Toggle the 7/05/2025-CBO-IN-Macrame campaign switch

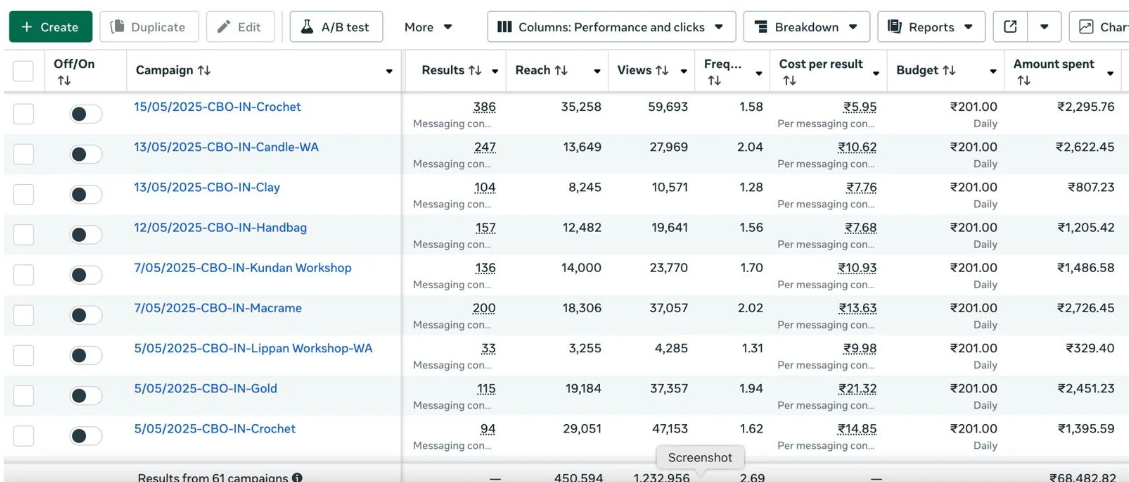(x=86, y=315)
